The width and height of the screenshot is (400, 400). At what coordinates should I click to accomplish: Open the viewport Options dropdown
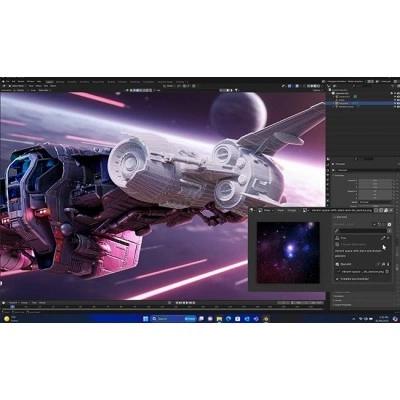pyautogui.click(x=317, y=90)
